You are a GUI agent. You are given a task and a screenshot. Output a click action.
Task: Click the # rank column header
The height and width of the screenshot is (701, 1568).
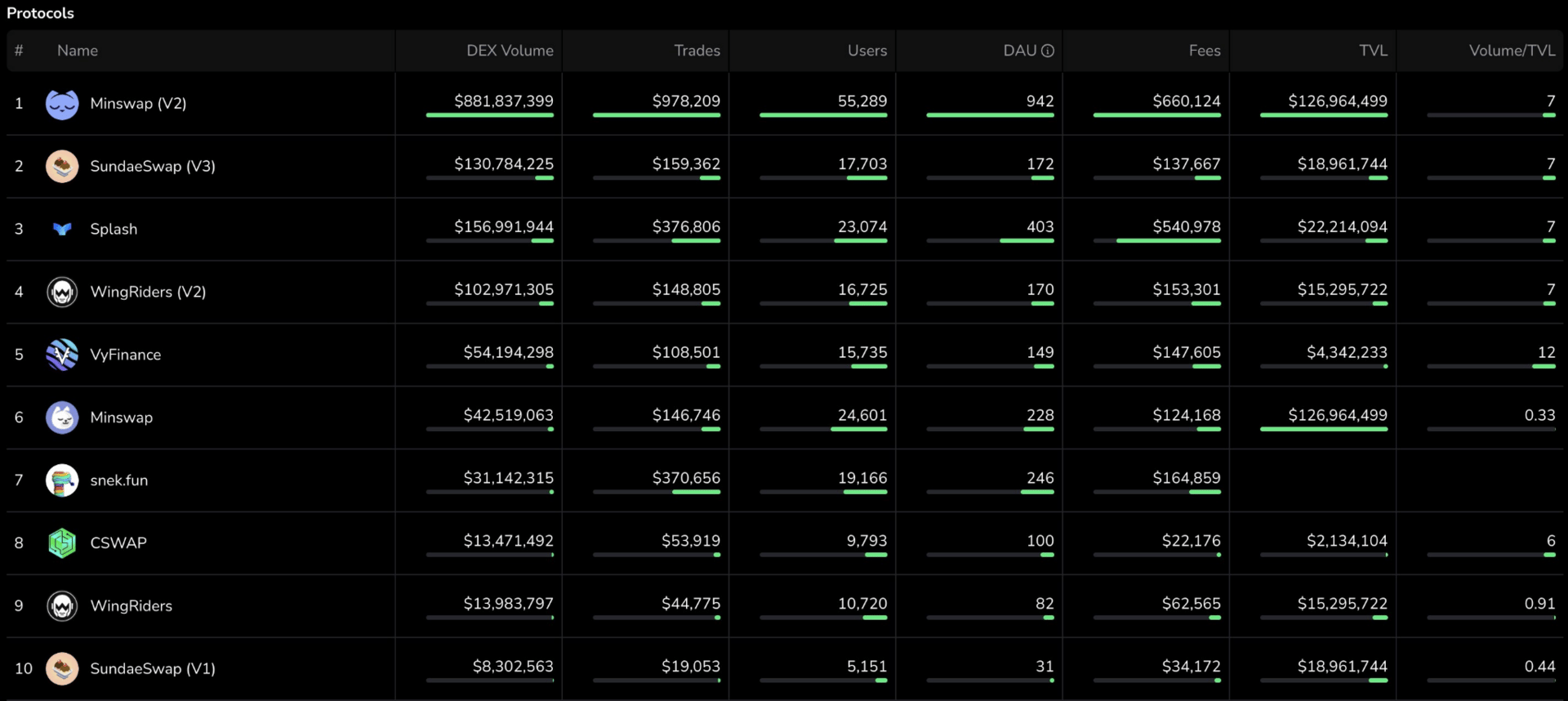19,51
